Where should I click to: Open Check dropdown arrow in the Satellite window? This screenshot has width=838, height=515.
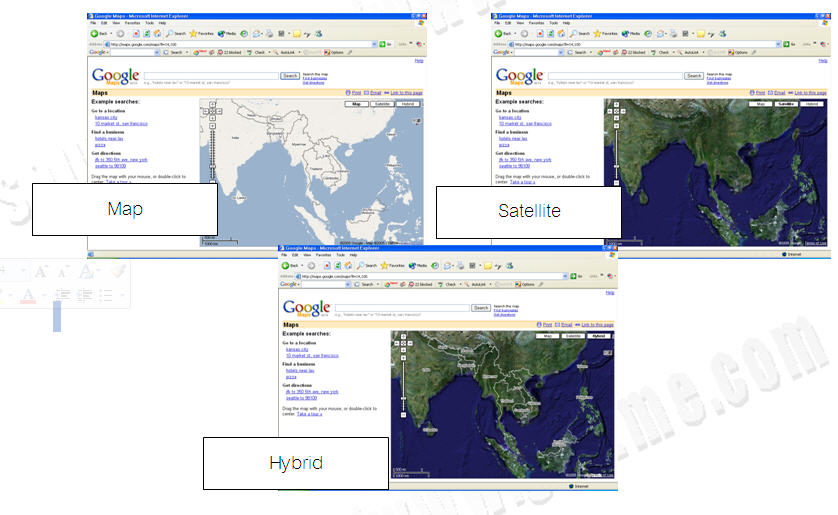tap(673, 52)
